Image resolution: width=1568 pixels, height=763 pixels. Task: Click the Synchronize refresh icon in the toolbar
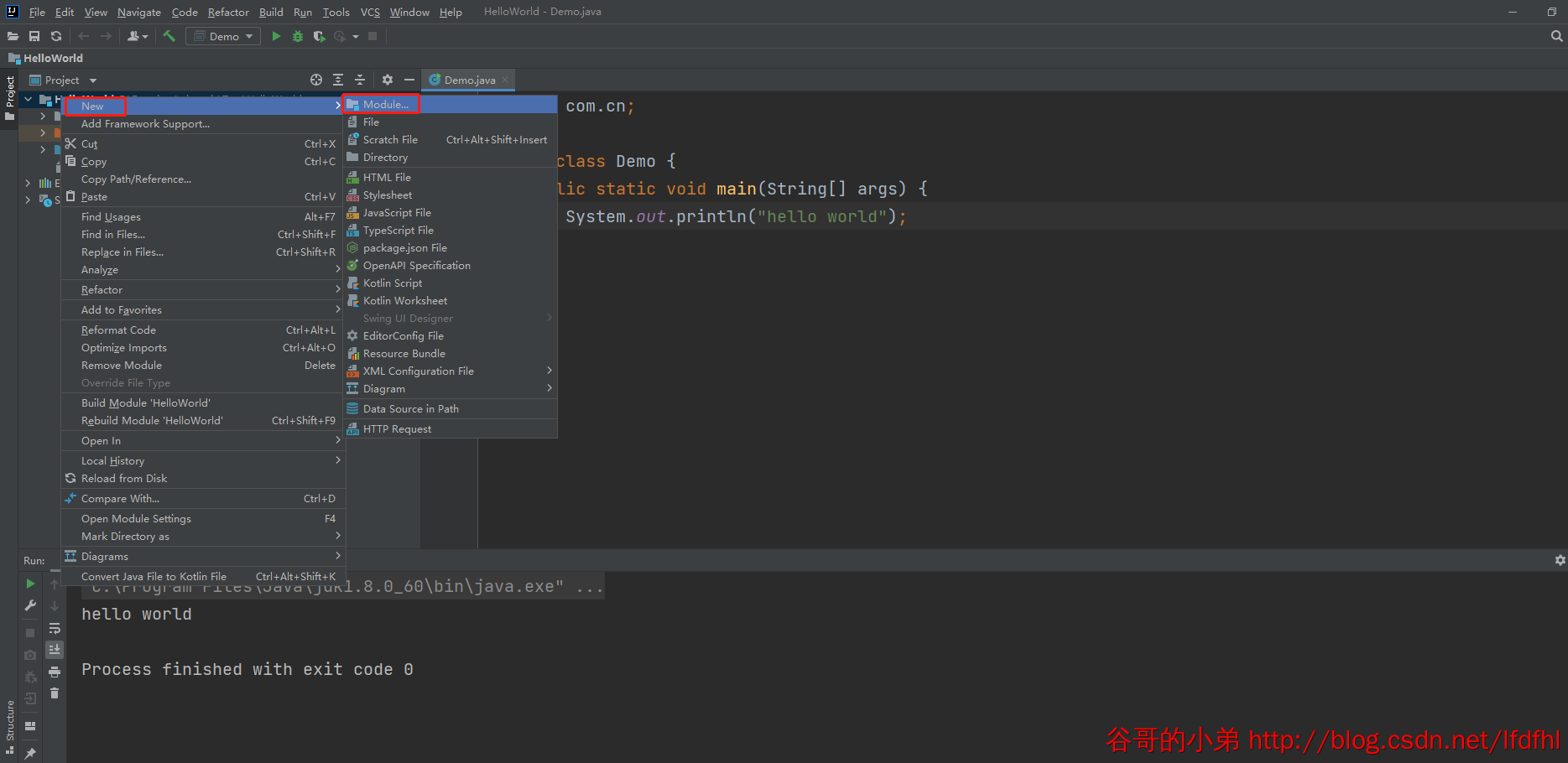[x=56, y=36]
